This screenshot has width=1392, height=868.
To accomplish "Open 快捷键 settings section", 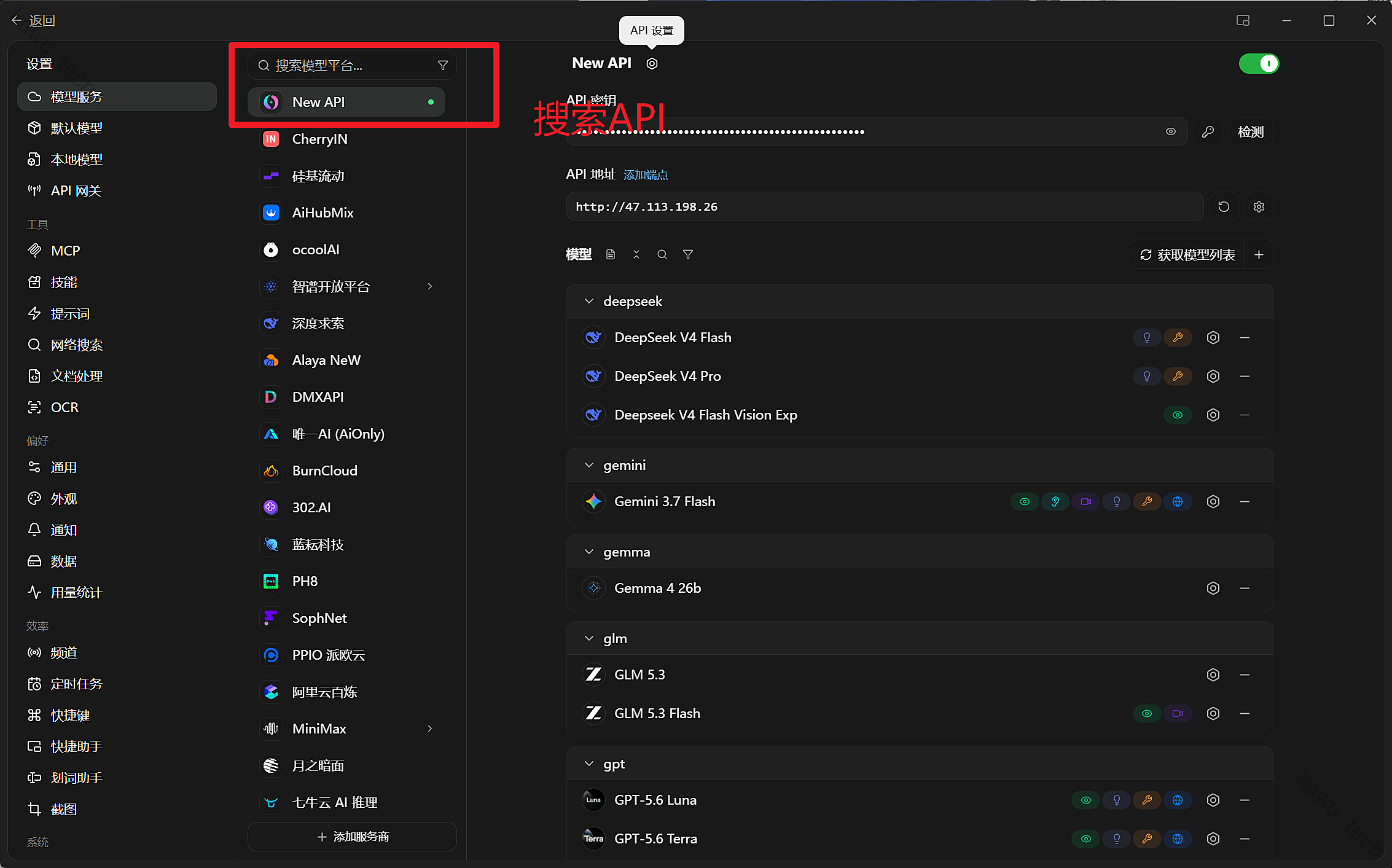I will pos(117,715).
